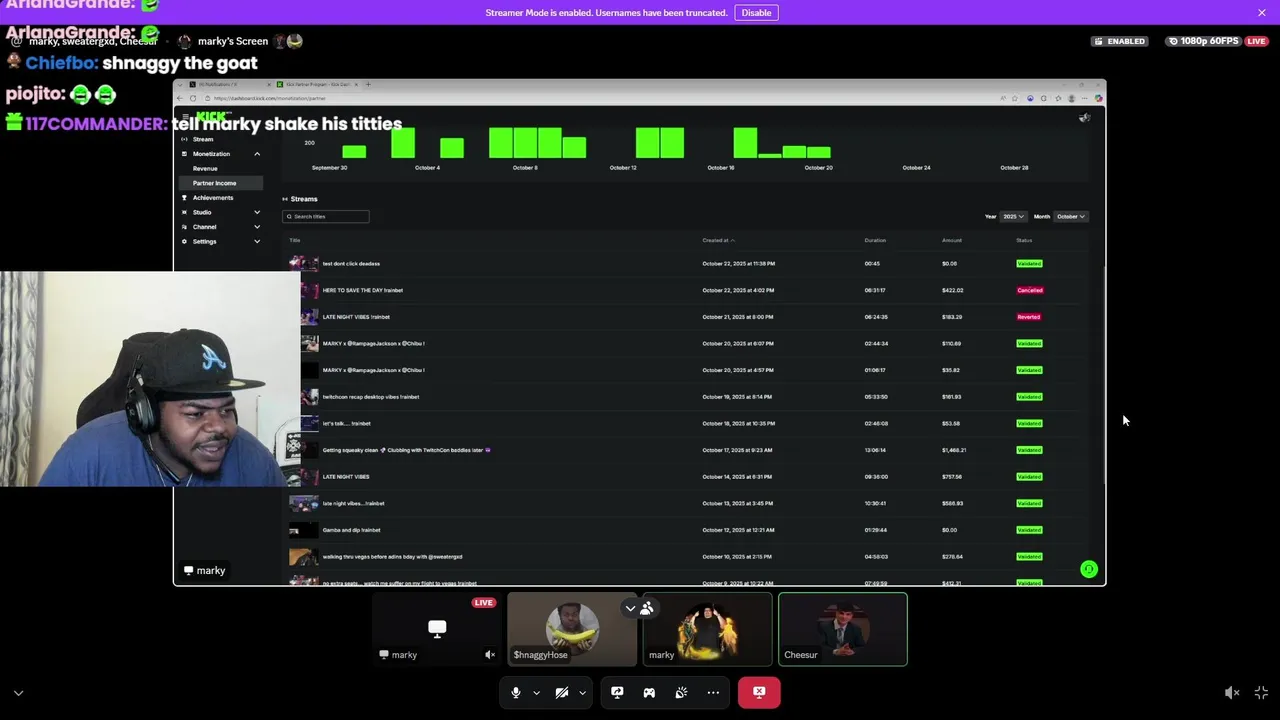The width and height of the screenshot is (1280, 720).
Task: Exit full screen view icon
Action: coord(1261,692)
